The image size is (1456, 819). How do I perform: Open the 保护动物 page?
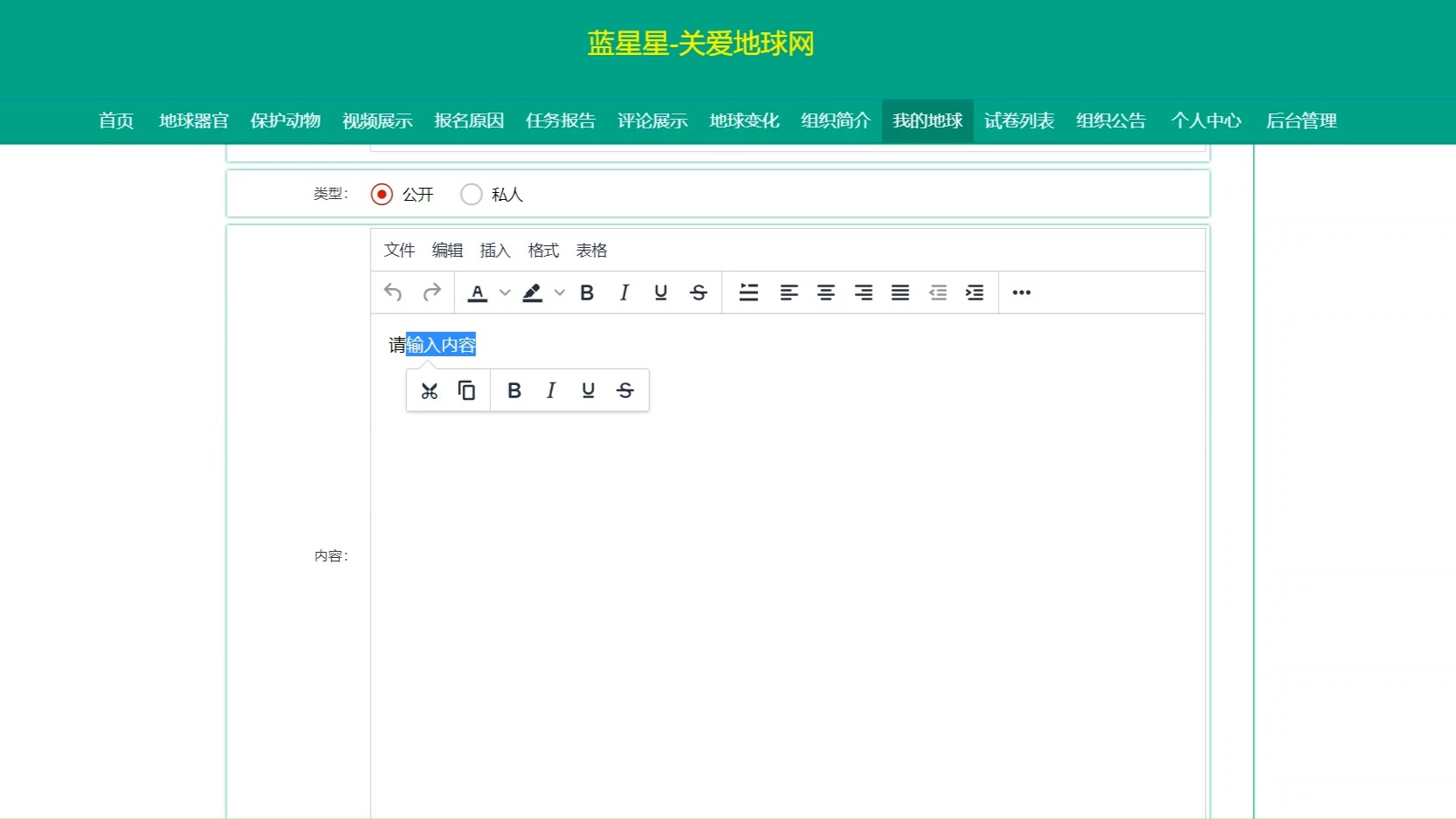tap(286, 120)
